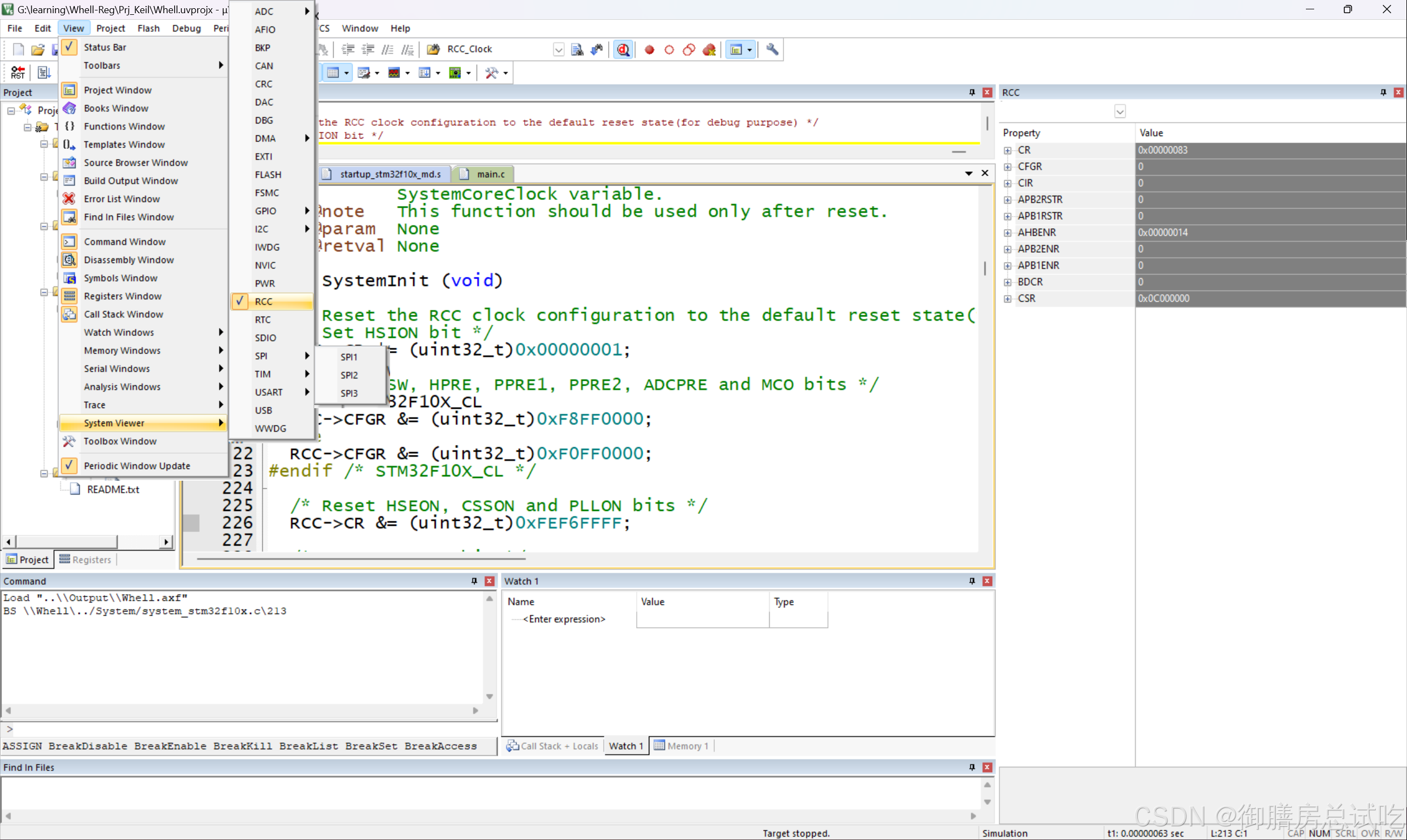Switch to Call Stack + Locals tab
Image resolution: width=1407 pixels, height=840 pixels.
pos(552,746)
